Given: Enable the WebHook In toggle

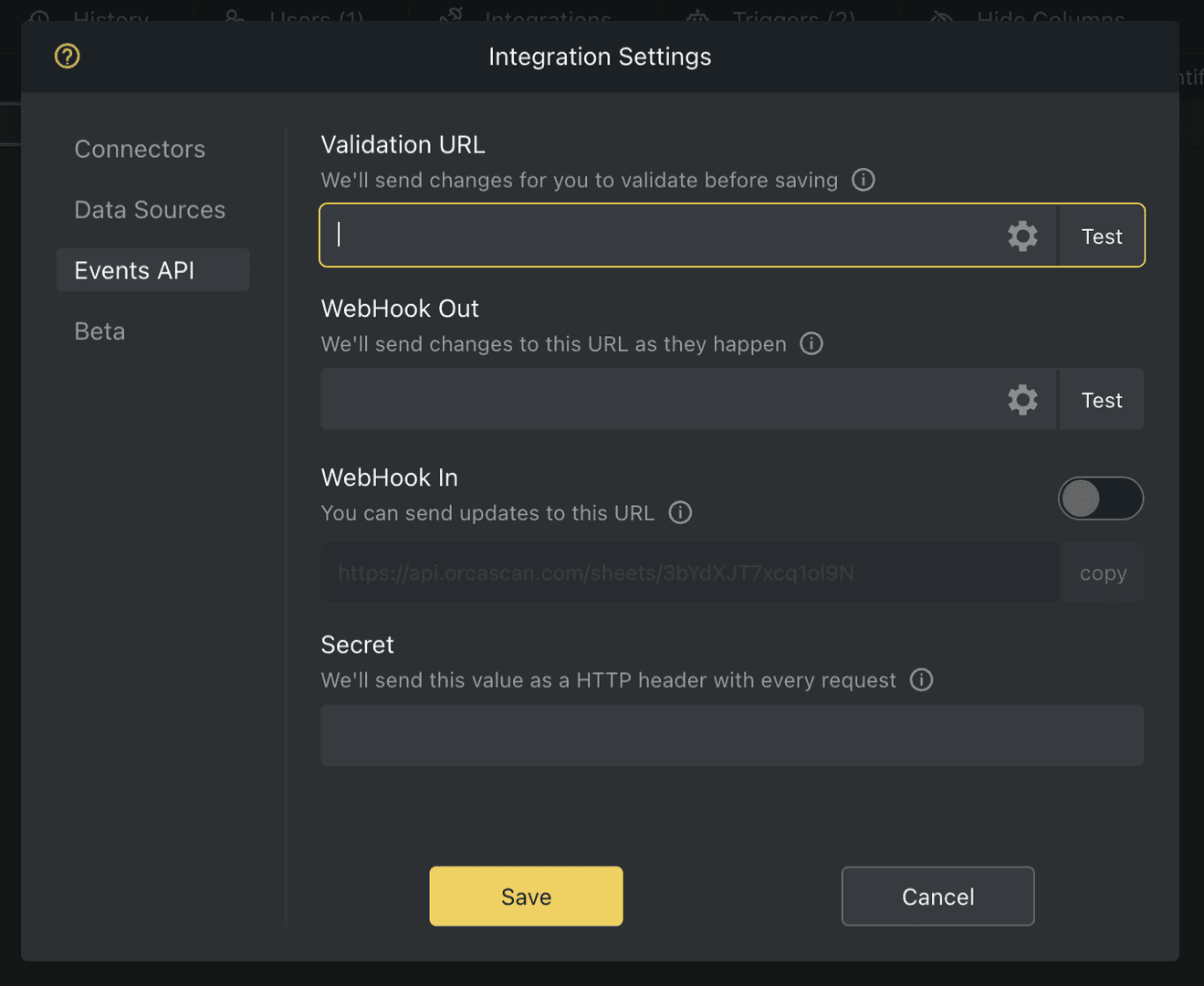Looking at the screenshot, I should pos(1101,498).
